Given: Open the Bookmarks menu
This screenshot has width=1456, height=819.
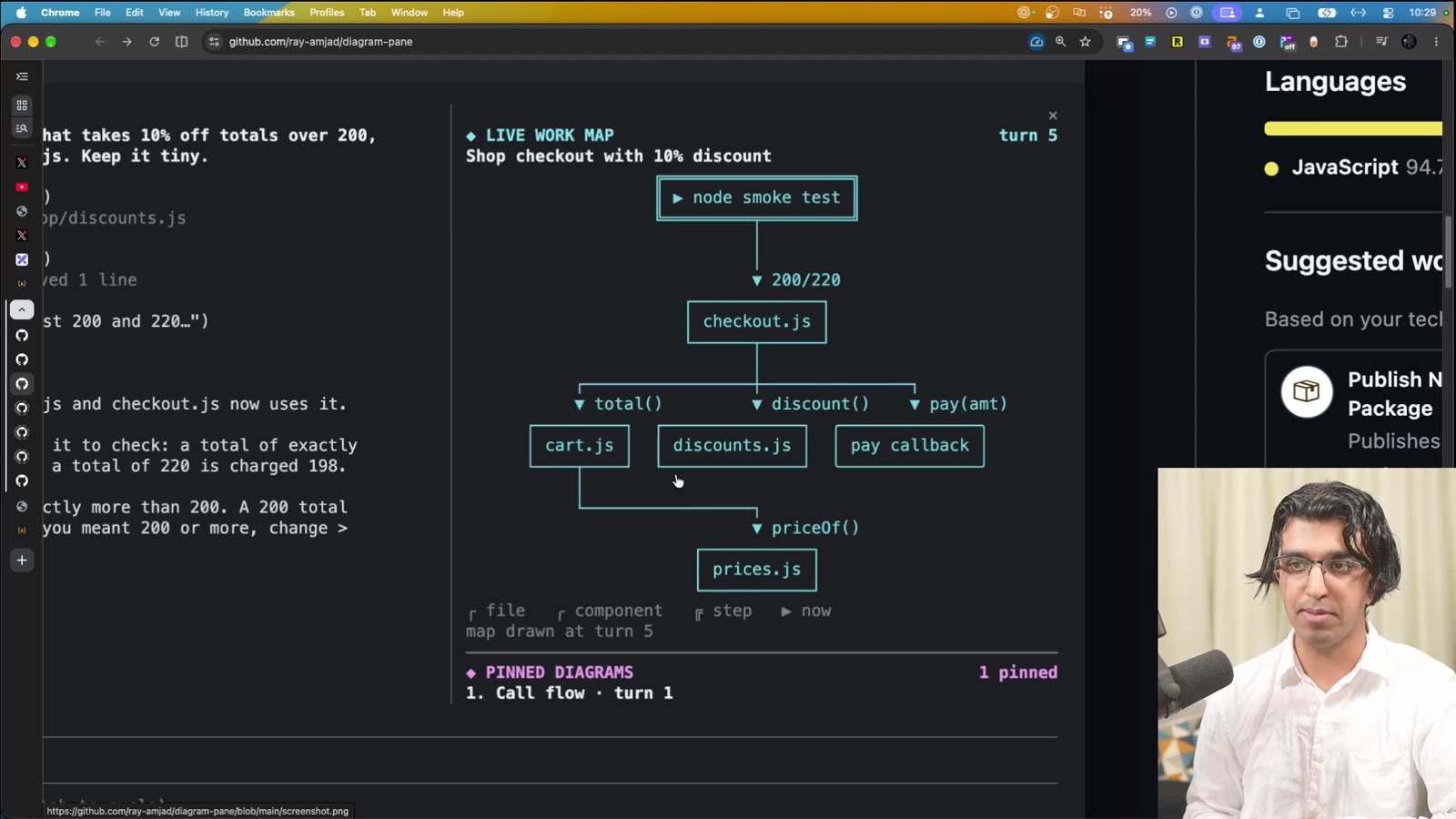Looking at the screenshot, I should 269,13.
